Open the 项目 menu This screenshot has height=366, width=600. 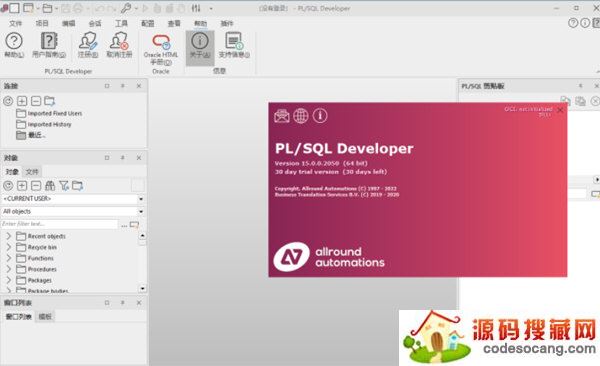(42, 23)
